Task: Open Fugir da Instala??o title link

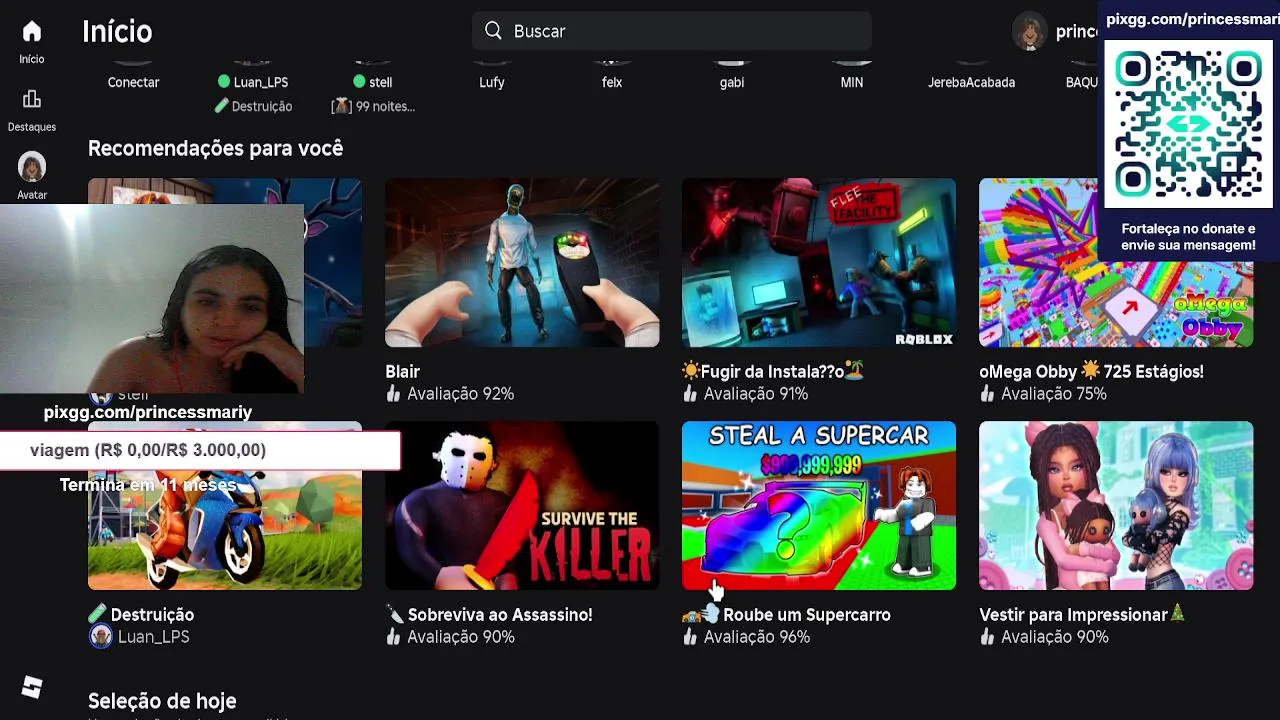Action: (x=773, y=371)
